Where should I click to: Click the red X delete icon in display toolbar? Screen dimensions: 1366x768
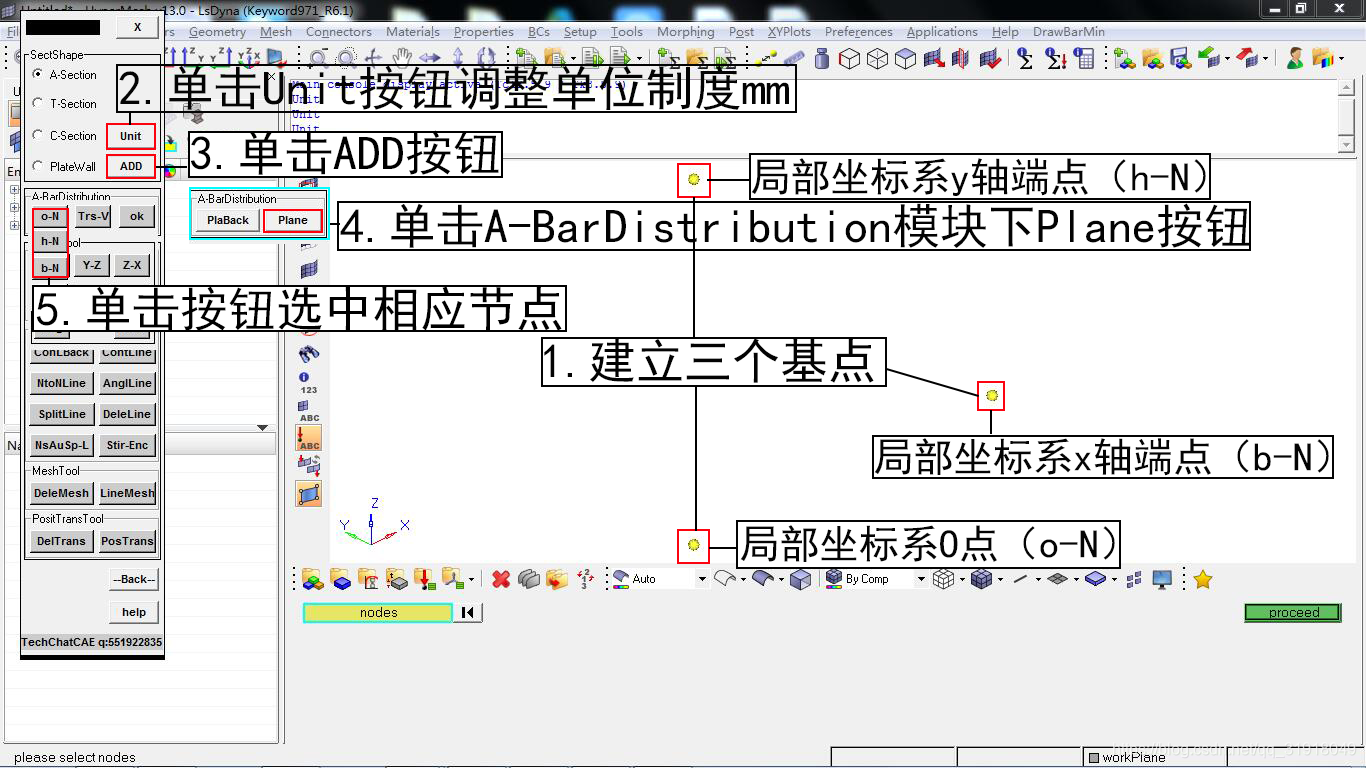click(501, 579)
